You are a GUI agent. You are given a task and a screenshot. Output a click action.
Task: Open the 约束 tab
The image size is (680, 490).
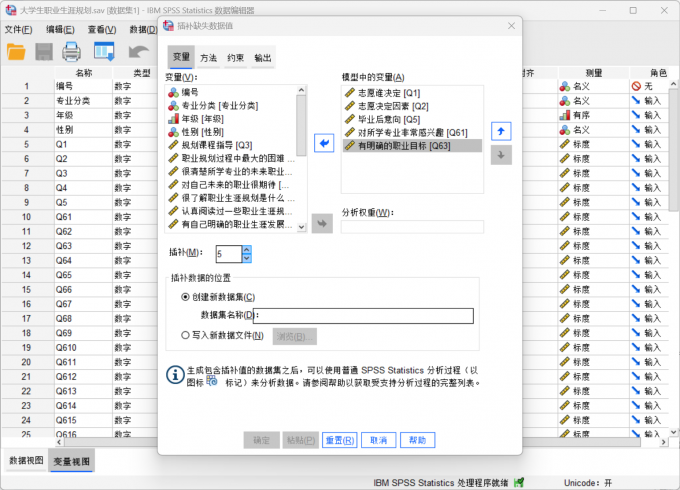(x=235, y=58)
